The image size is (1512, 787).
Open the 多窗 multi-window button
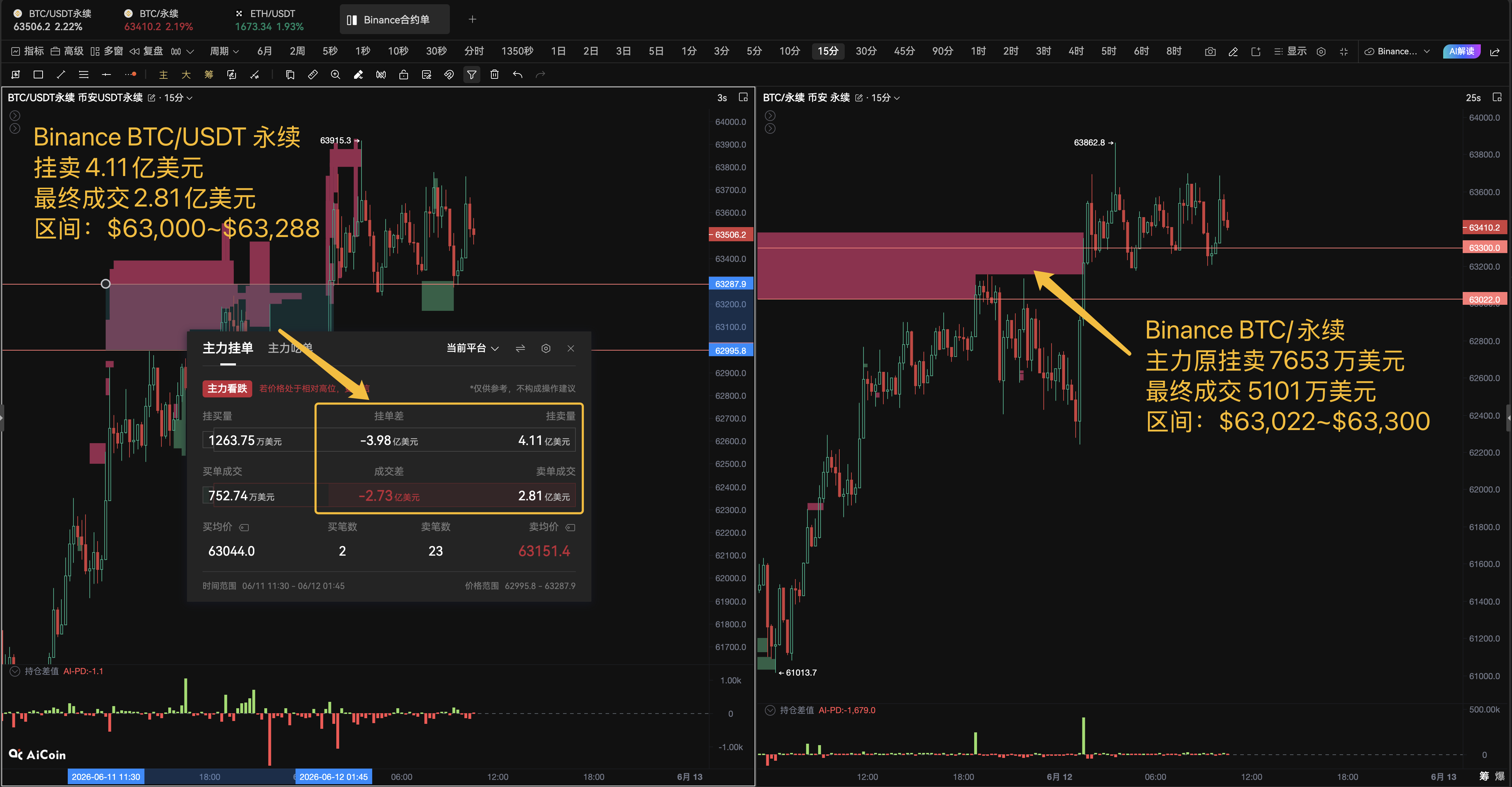pyautogui.click(x=107, y=52)
